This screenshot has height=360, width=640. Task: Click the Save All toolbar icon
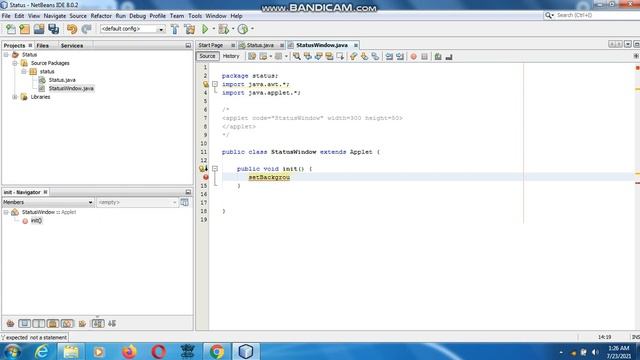click(53, 29)
